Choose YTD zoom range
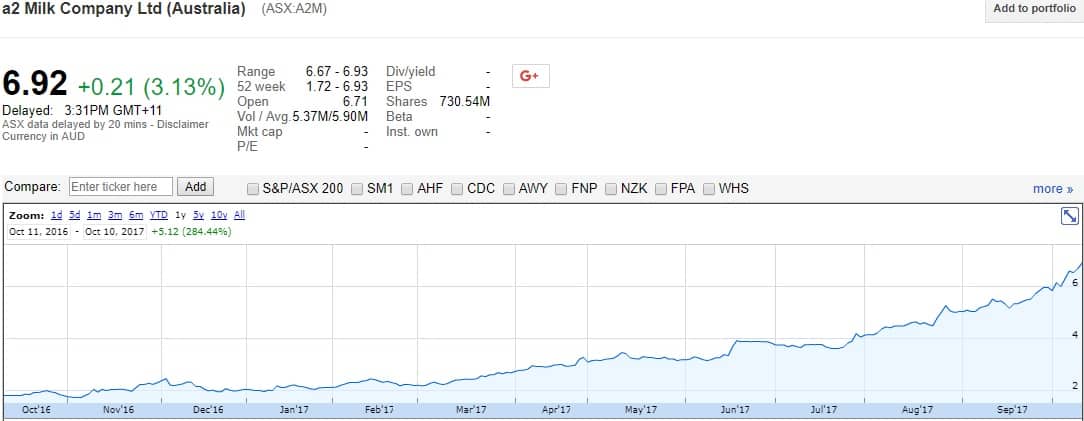Screen dimensions: 1084x421 tap(158, 215)
